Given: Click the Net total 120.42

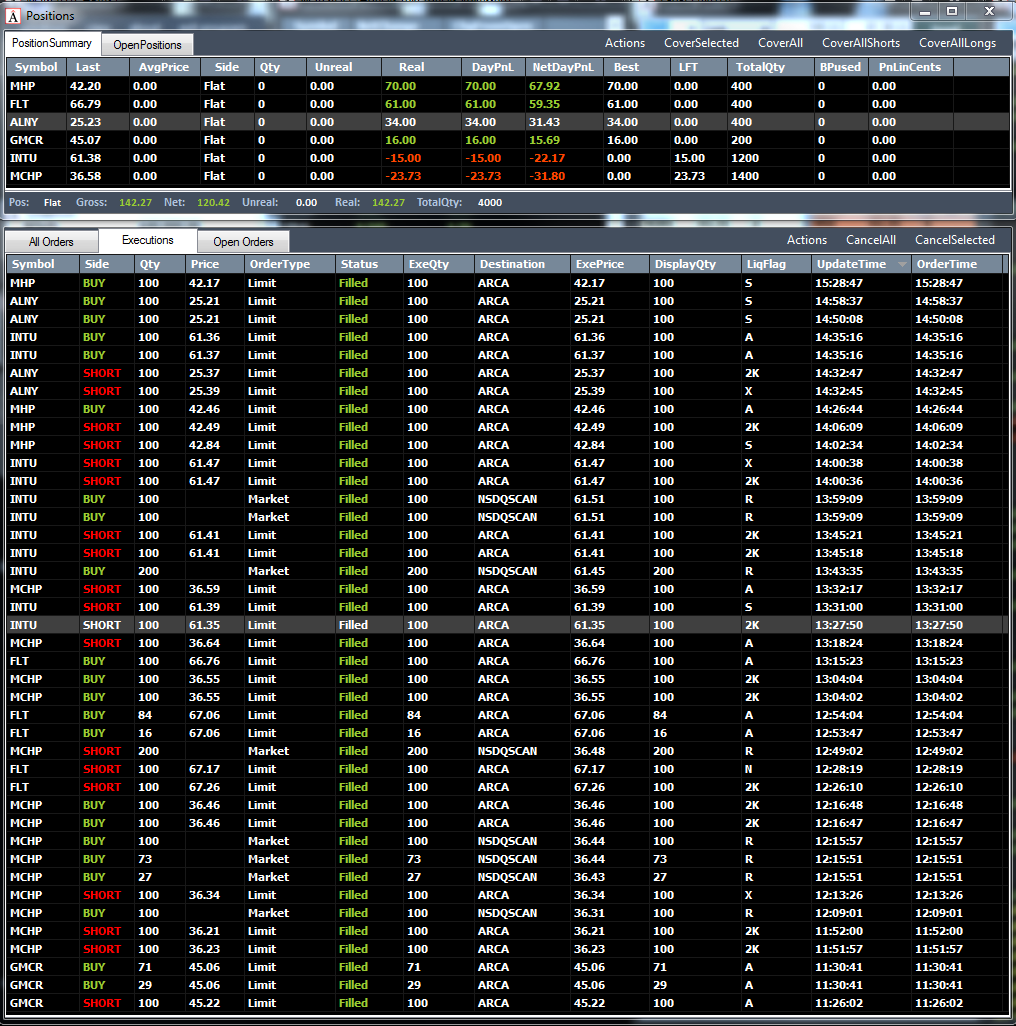Looking at the screenshot, I should pos(213,202).
